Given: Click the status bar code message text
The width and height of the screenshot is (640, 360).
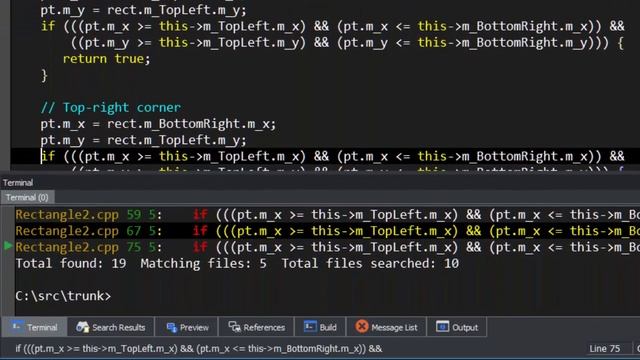Looking at the screenshot, I should point(199,349).
